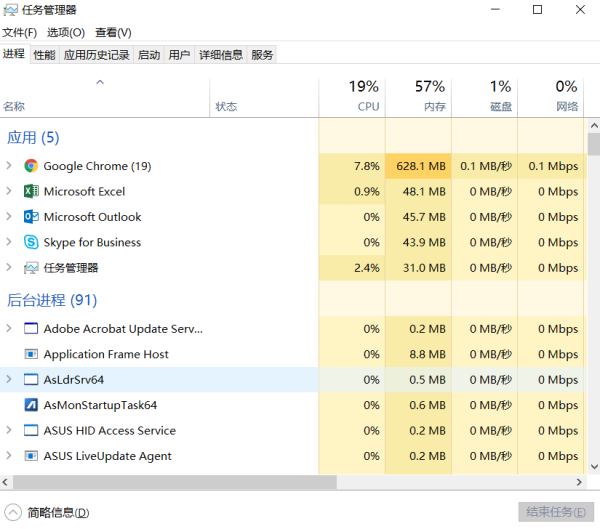Select the Google Chrome process icon
Viewport: 600px width, 529px height.
(31, 166)
